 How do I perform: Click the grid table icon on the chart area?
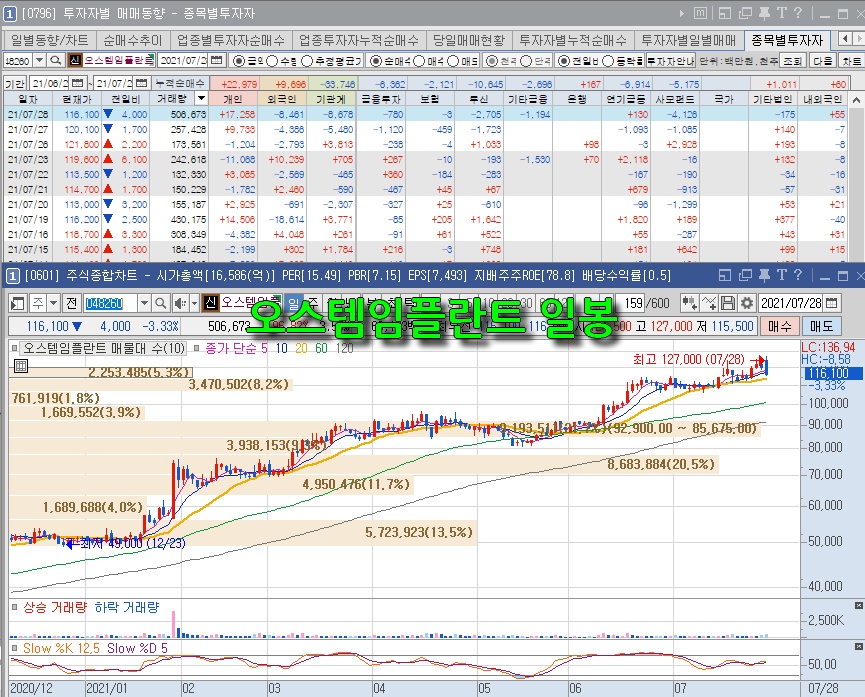pyautogui.click(x=21, y=365)
